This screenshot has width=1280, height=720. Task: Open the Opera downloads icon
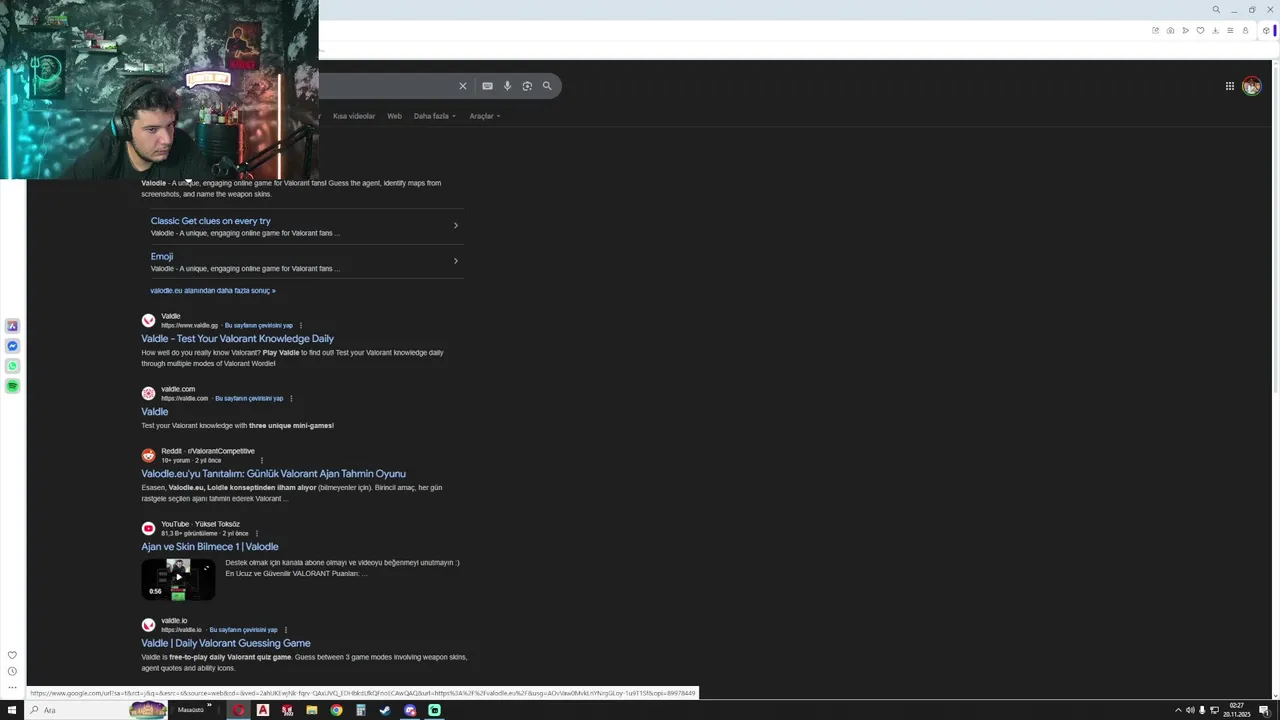click(1215, 31)
